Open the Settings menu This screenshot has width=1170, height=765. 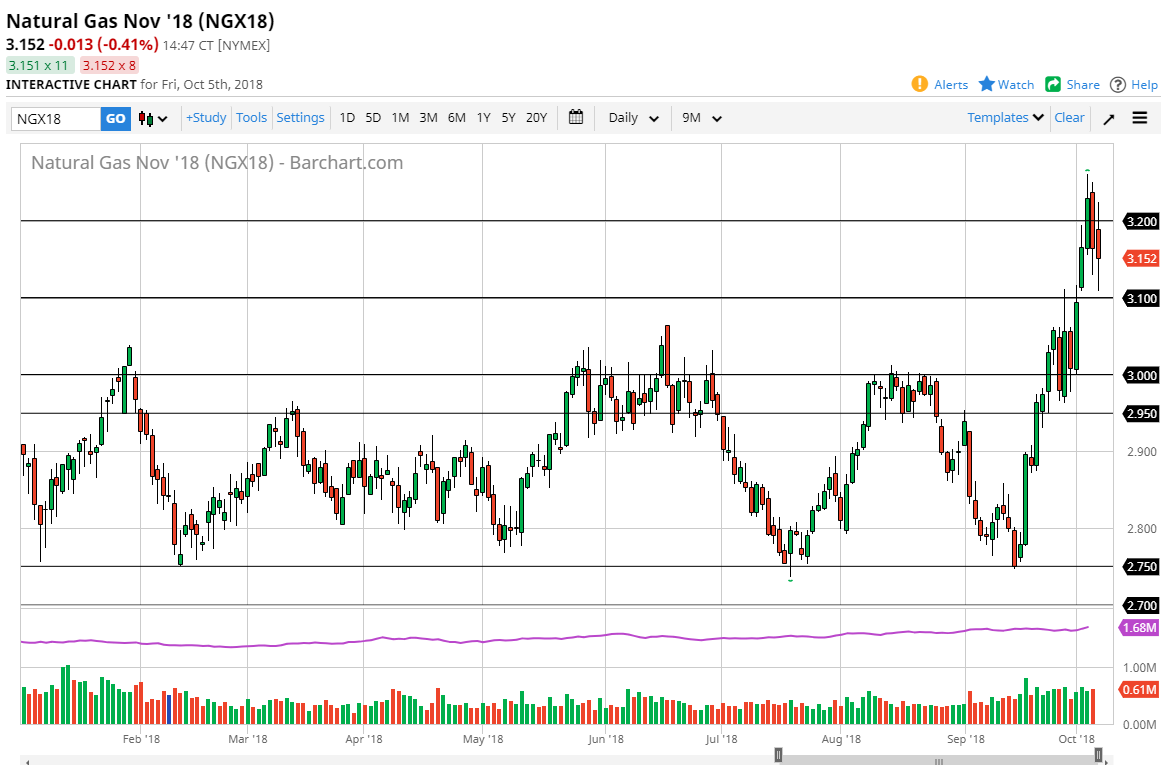pos(300,118)
